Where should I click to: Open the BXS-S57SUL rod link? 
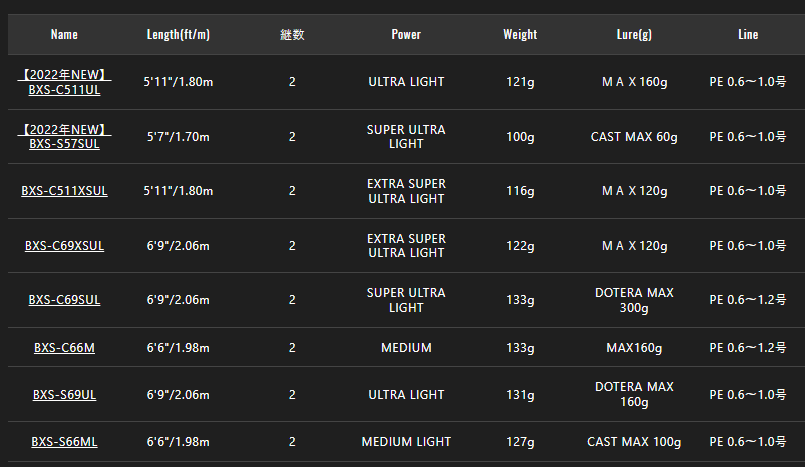(x=64, y=137)
